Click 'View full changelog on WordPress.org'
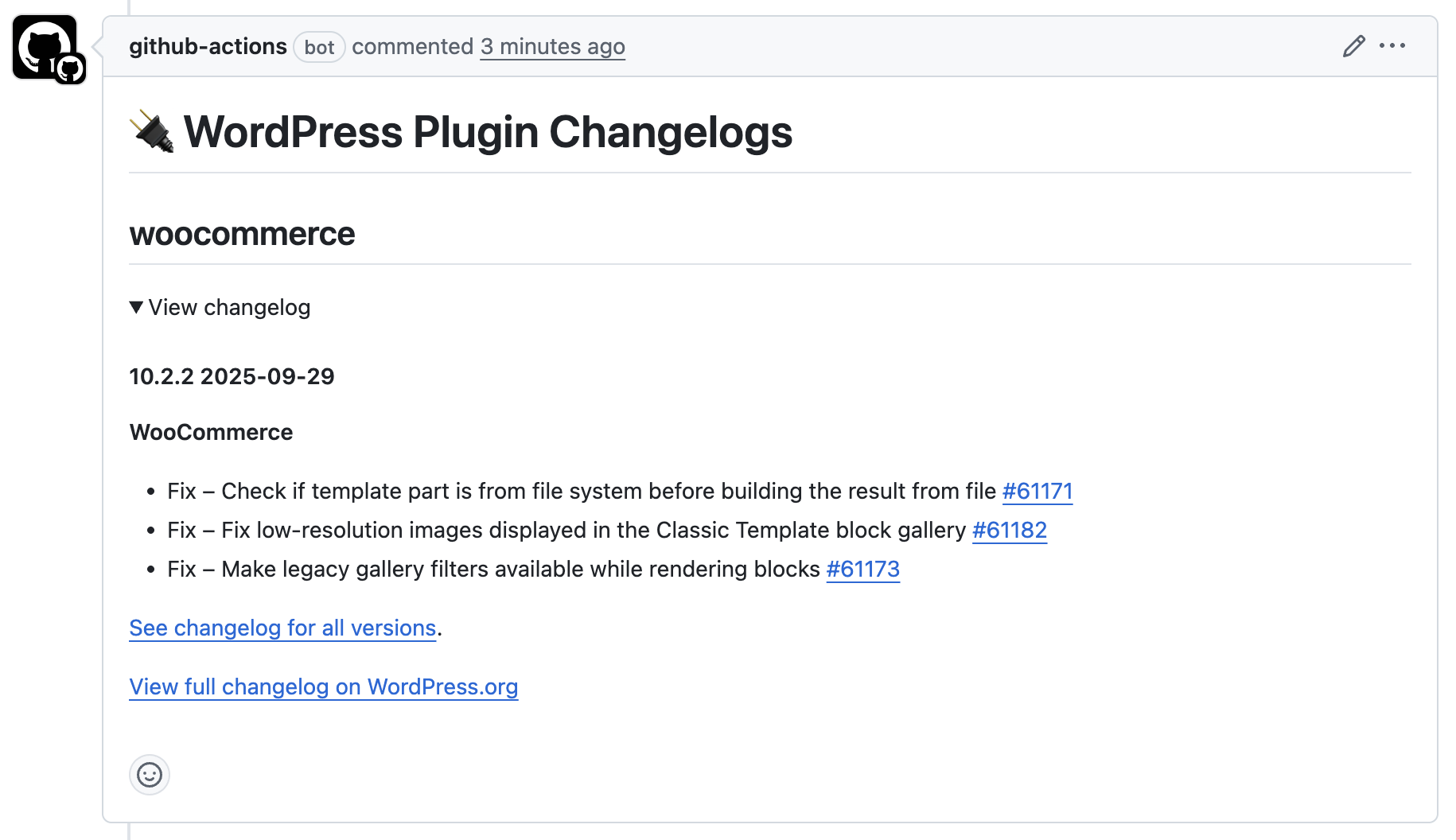Viewport: 1456px width, 840px height. [x=323, y=686]
